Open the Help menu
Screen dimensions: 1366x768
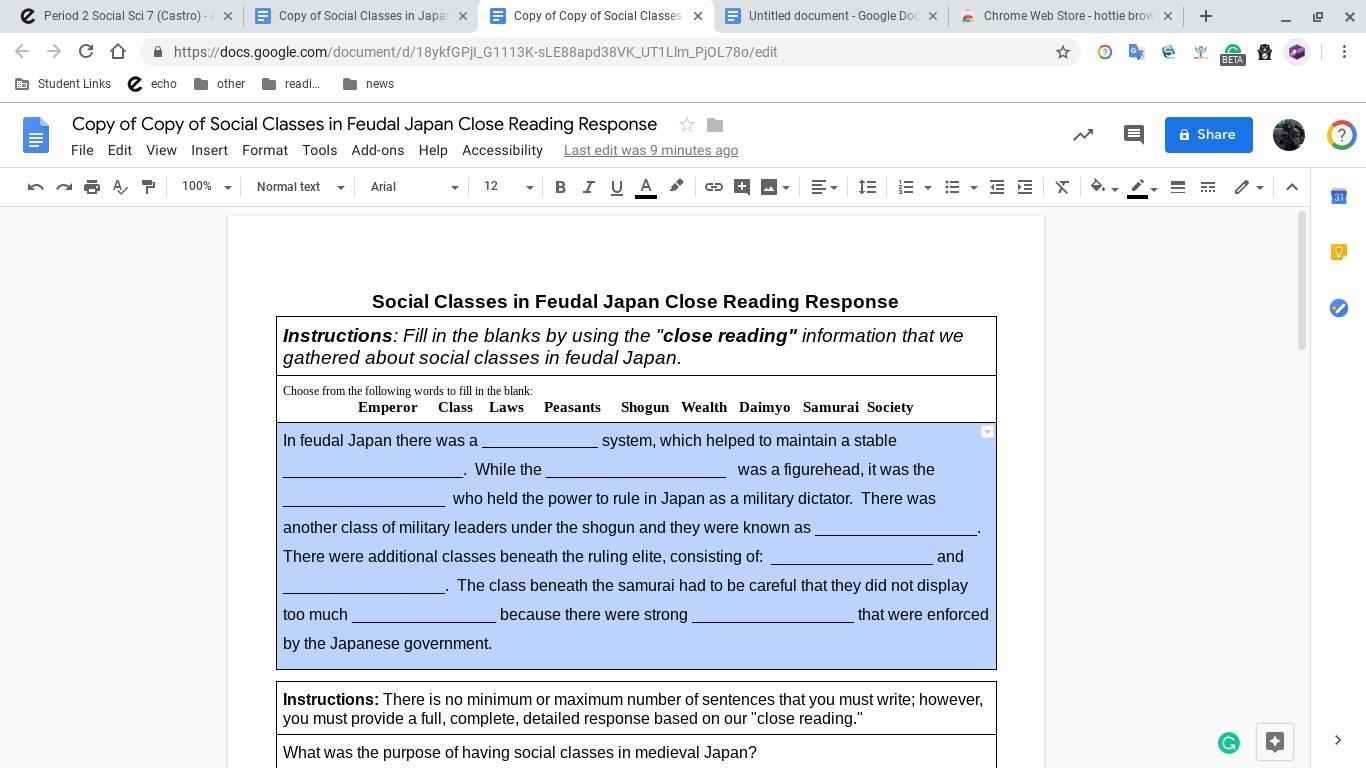[433, 150]
